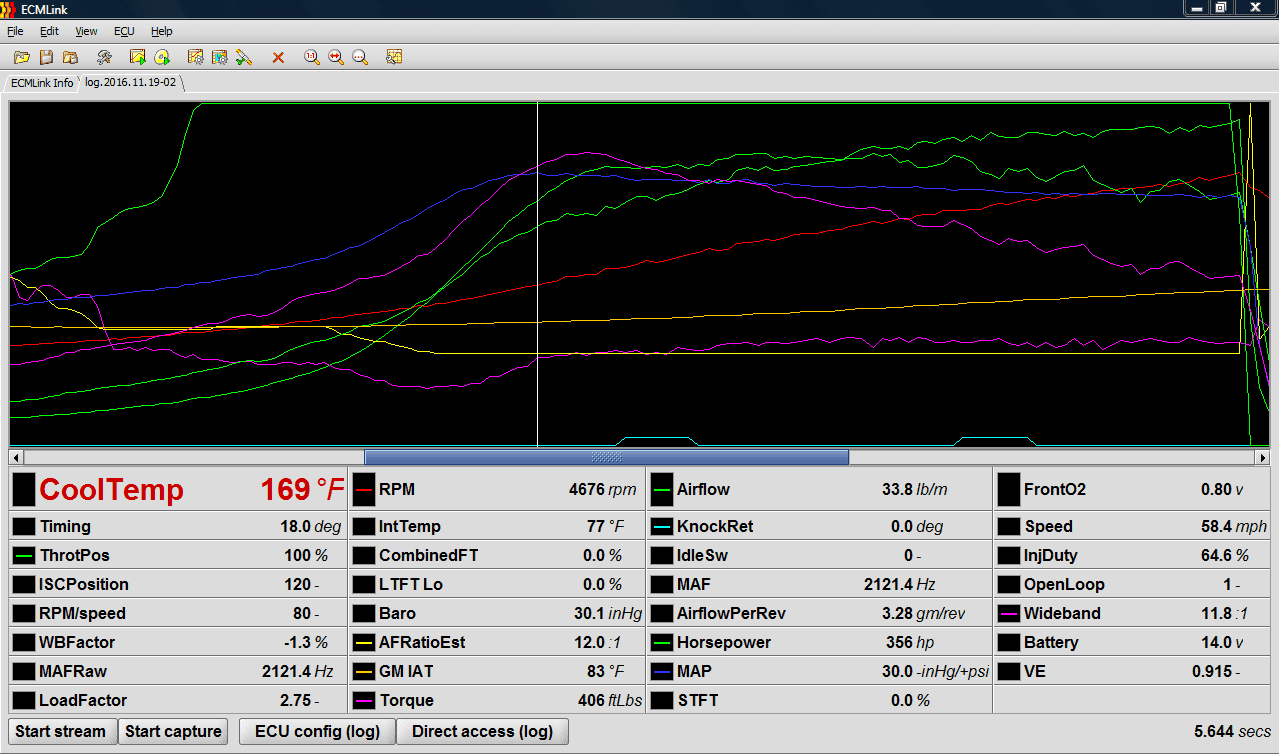Open the View menu
This screenshot has width=1279, height=754.
(86, 31)
